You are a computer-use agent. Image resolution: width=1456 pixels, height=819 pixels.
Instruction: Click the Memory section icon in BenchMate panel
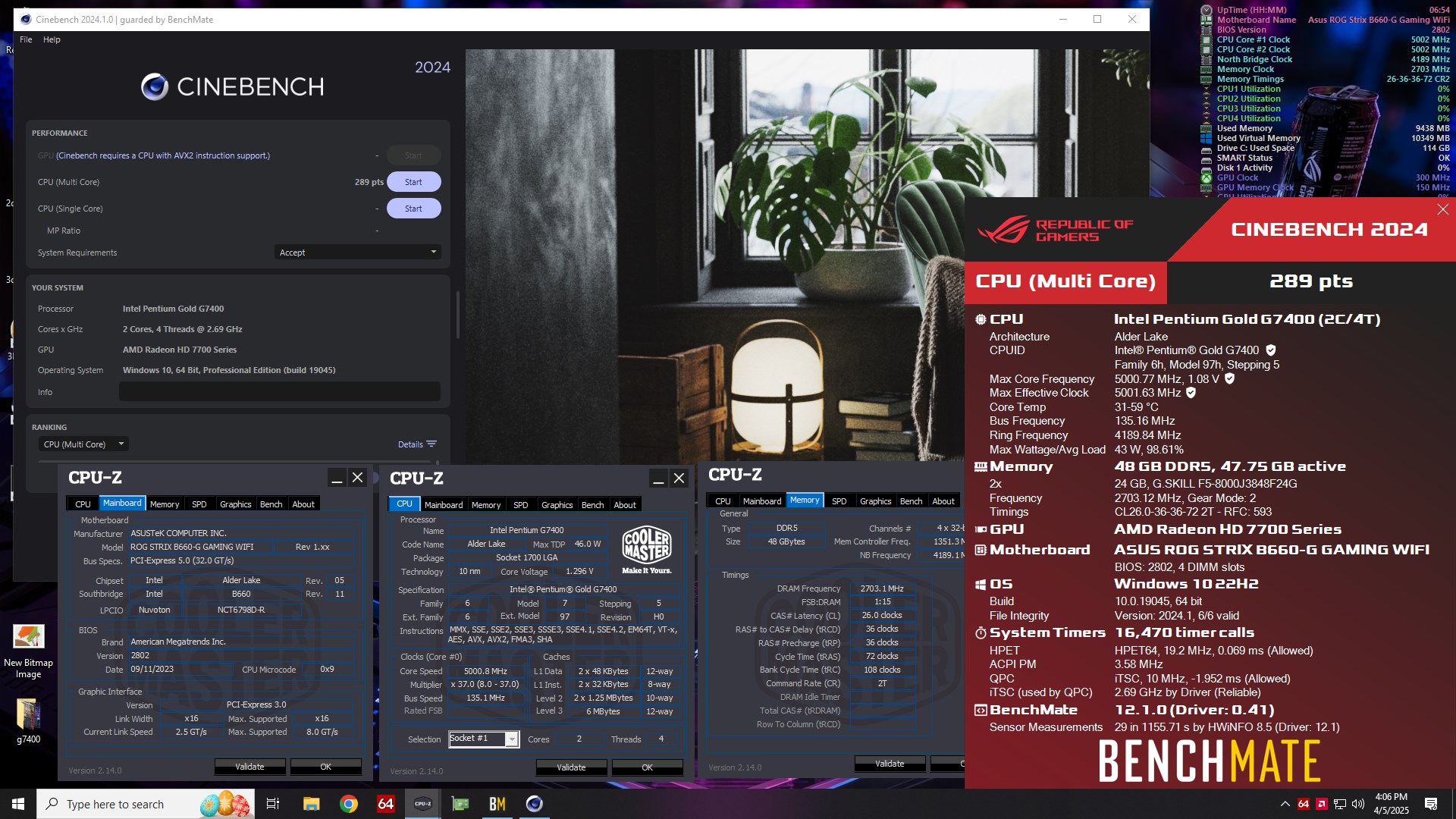click(x=981, y=467)
